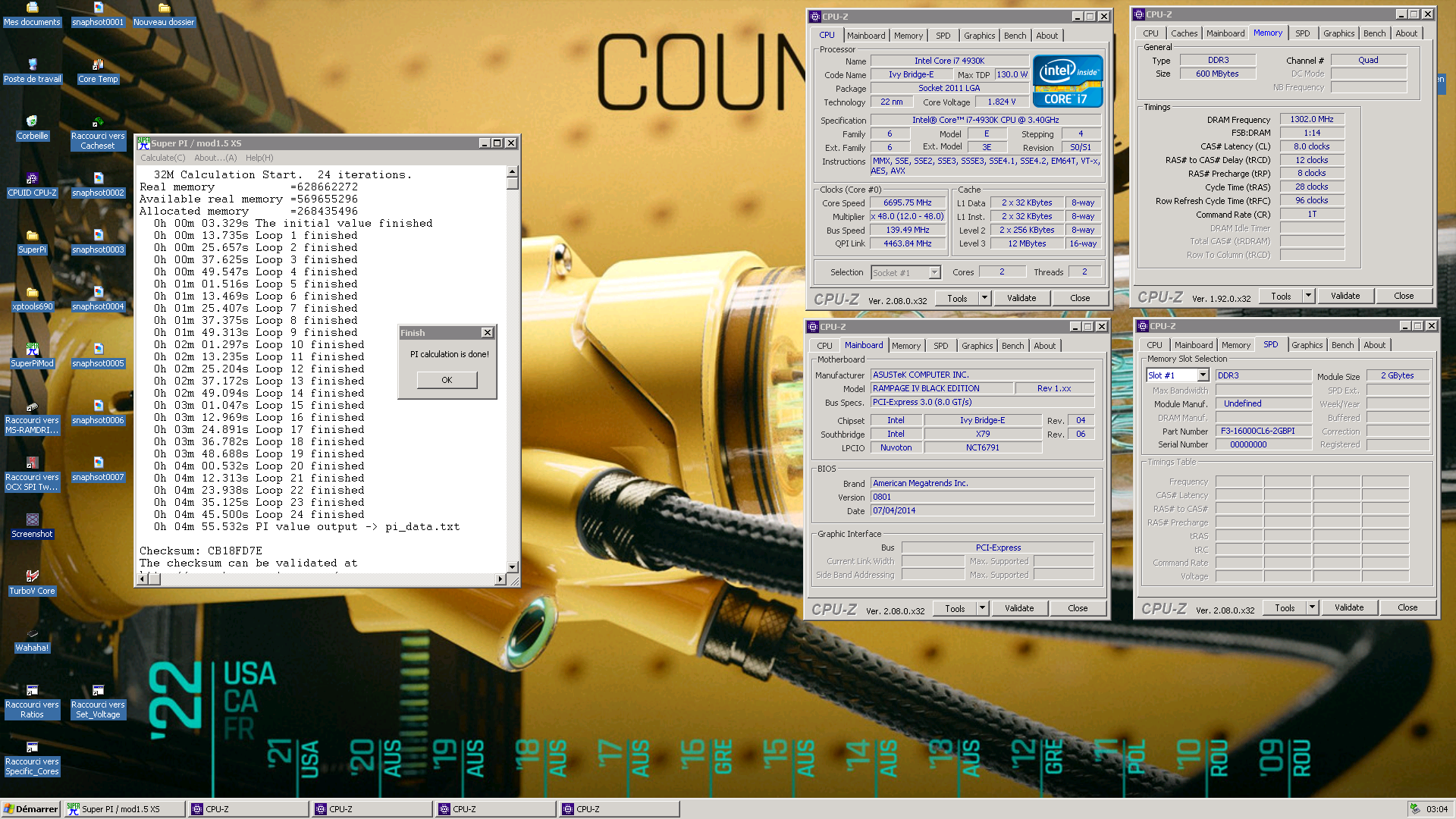The width and height of the screenshot is (1456, 819).
Task: Open snaphsot0005 desktop file
Action: coord(98,356)
